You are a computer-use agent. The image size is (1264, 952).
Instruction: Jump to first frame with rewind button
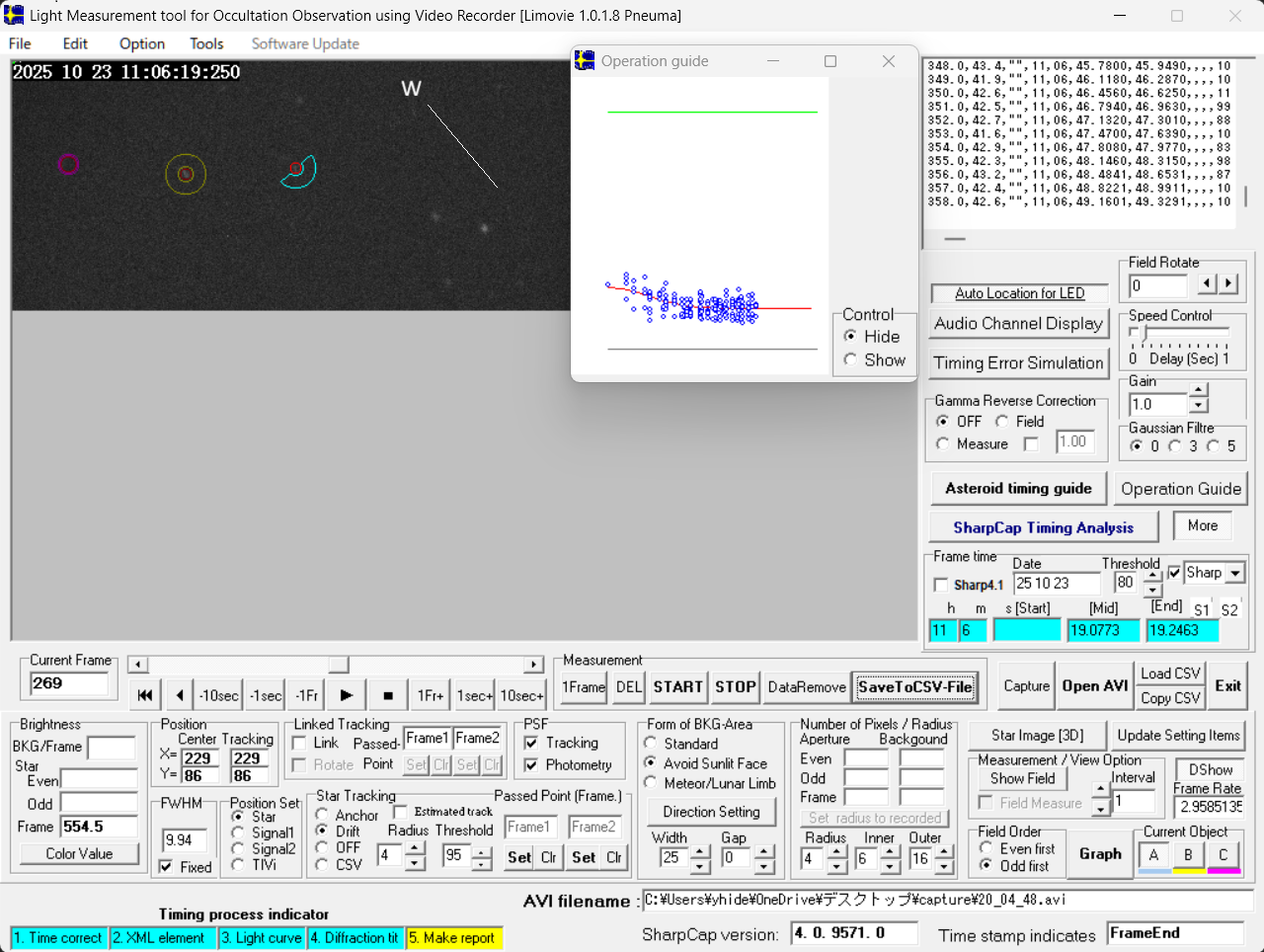[145, 695]
